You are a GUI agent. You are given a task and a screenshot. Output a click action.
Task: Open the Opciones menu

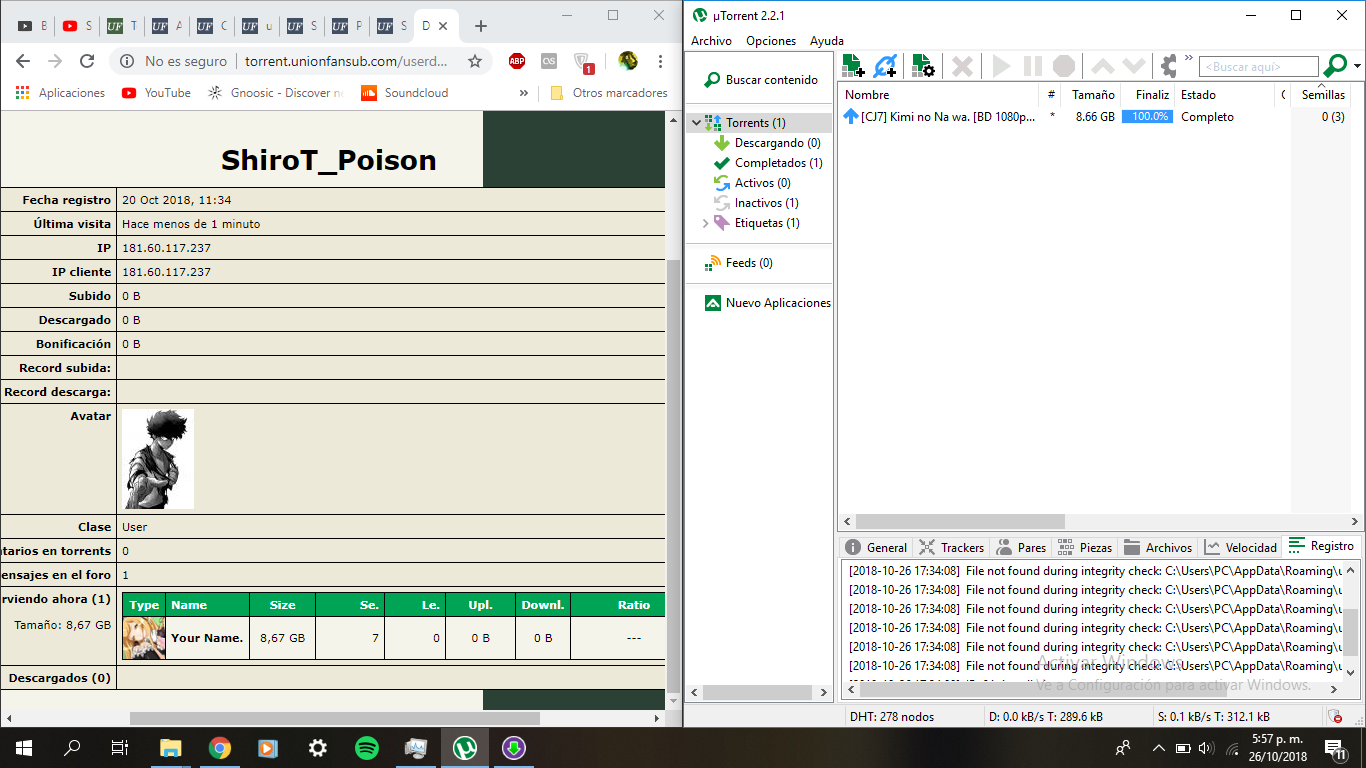pyautogui.click(x=770, y=41)
